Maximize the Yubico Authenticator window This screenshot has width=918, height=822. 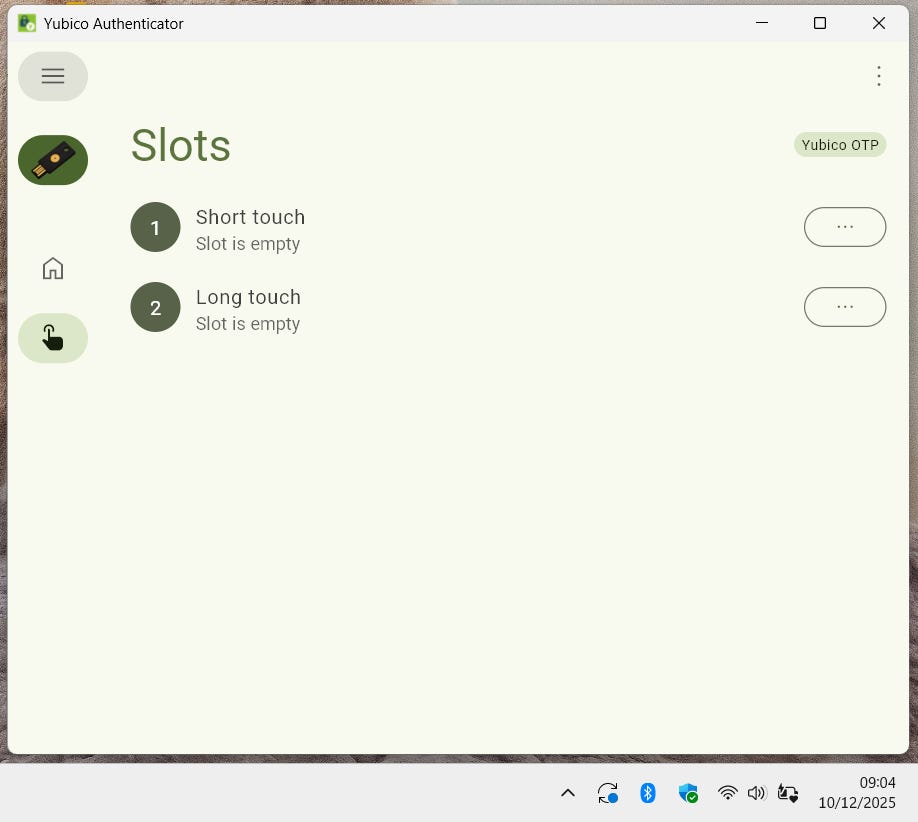pos(820,23)
